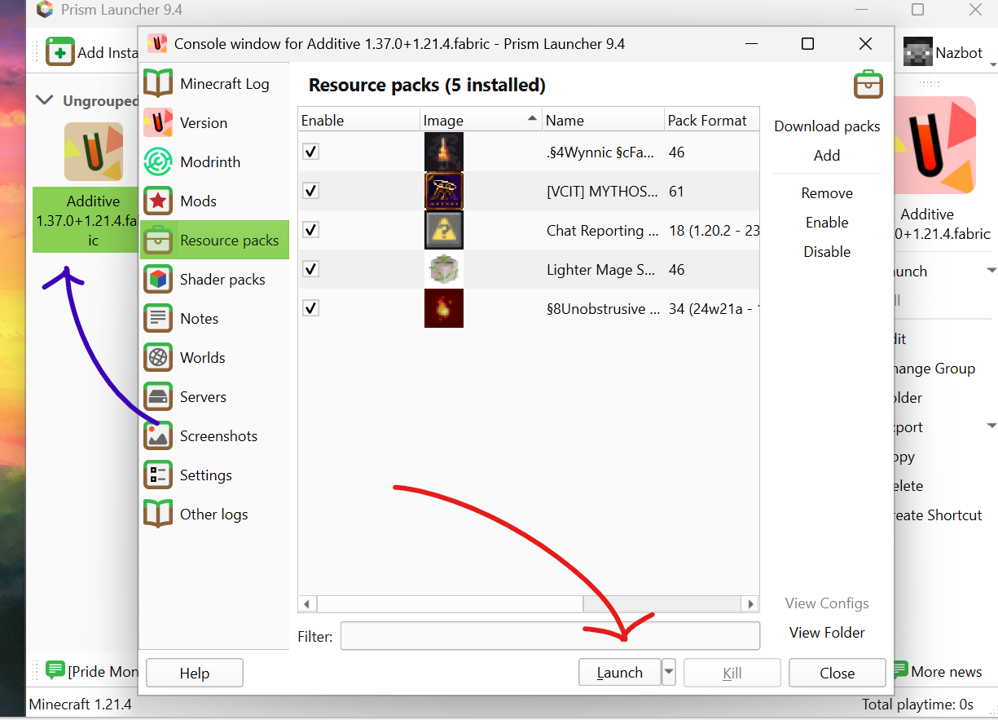Open the Other logs page
This screenshot has height=720, width=998.
(x=213, y=514)
